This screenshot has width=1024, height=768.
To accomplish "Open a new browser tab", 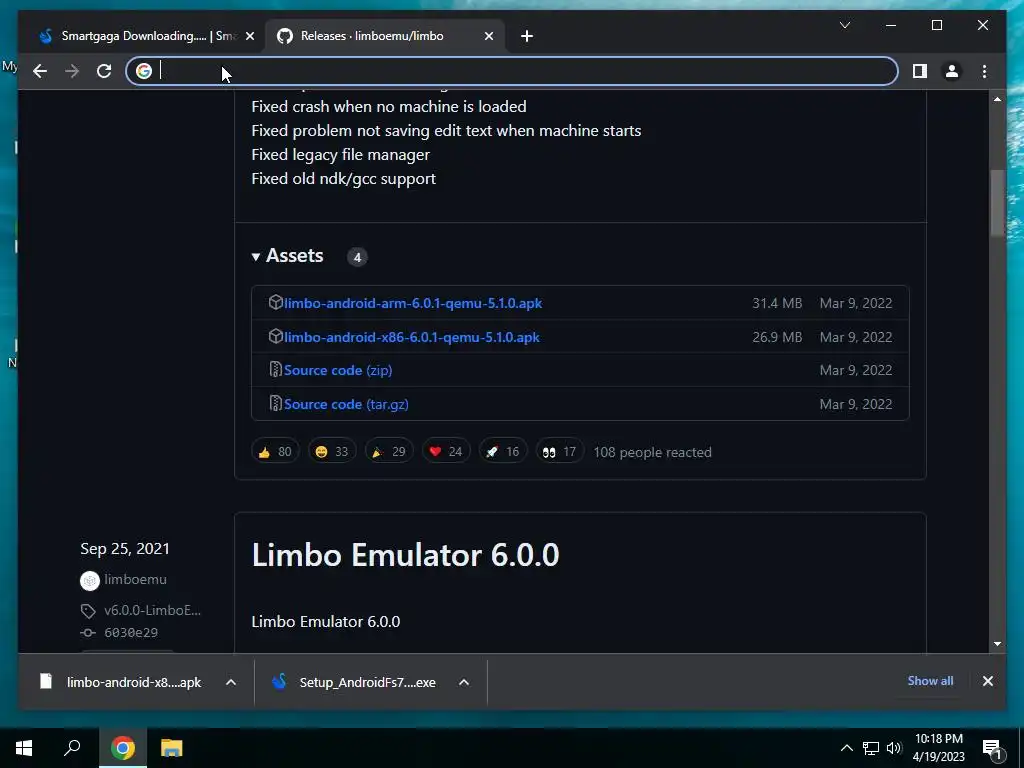I will (x=527, y=37).
